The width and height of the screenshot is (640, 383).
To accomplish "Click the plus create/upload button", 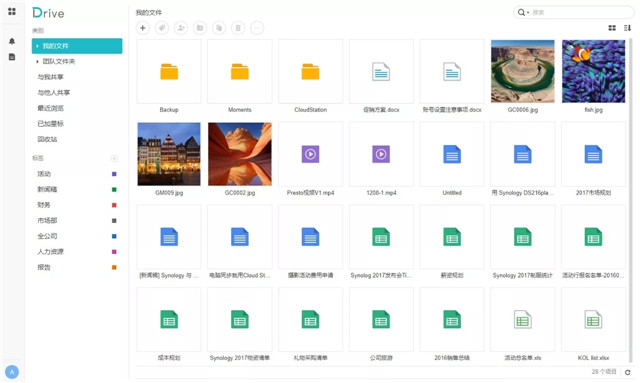I will (x=143, y=28).
